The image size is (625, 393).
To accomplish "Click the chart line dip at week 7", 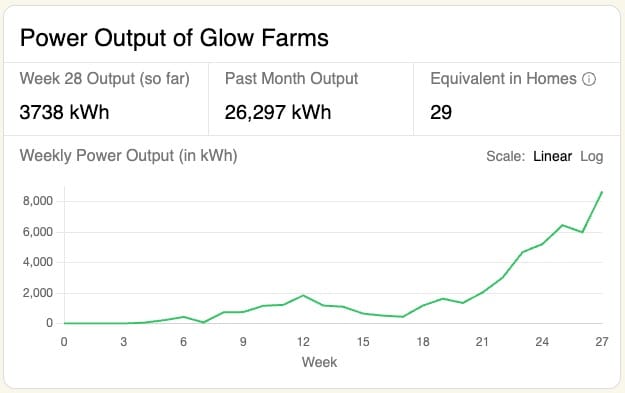I will pyautogui.click(x=203, y=322).
